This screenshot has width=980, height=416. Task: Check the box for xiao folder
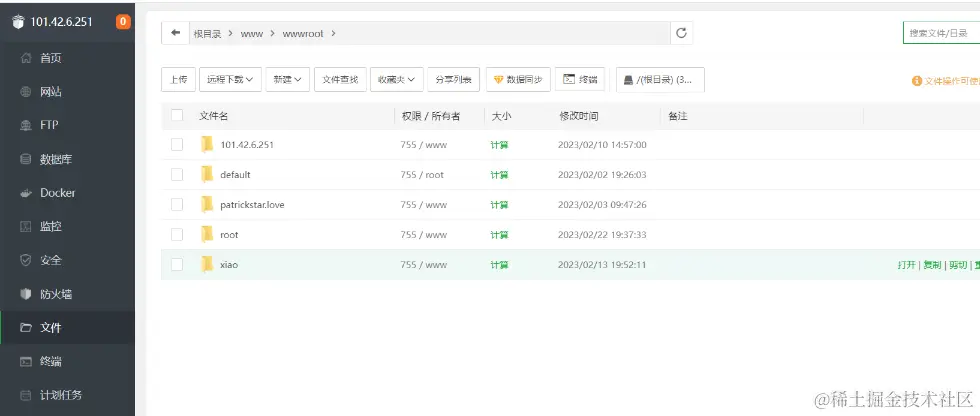point(177,264)
